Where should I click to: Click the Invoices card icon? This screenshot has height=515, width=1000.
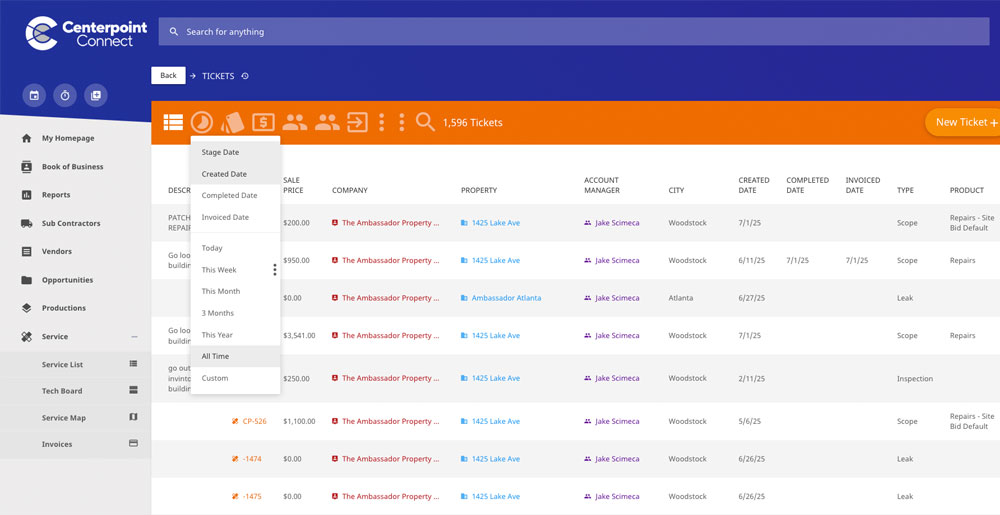click(133, 443)
